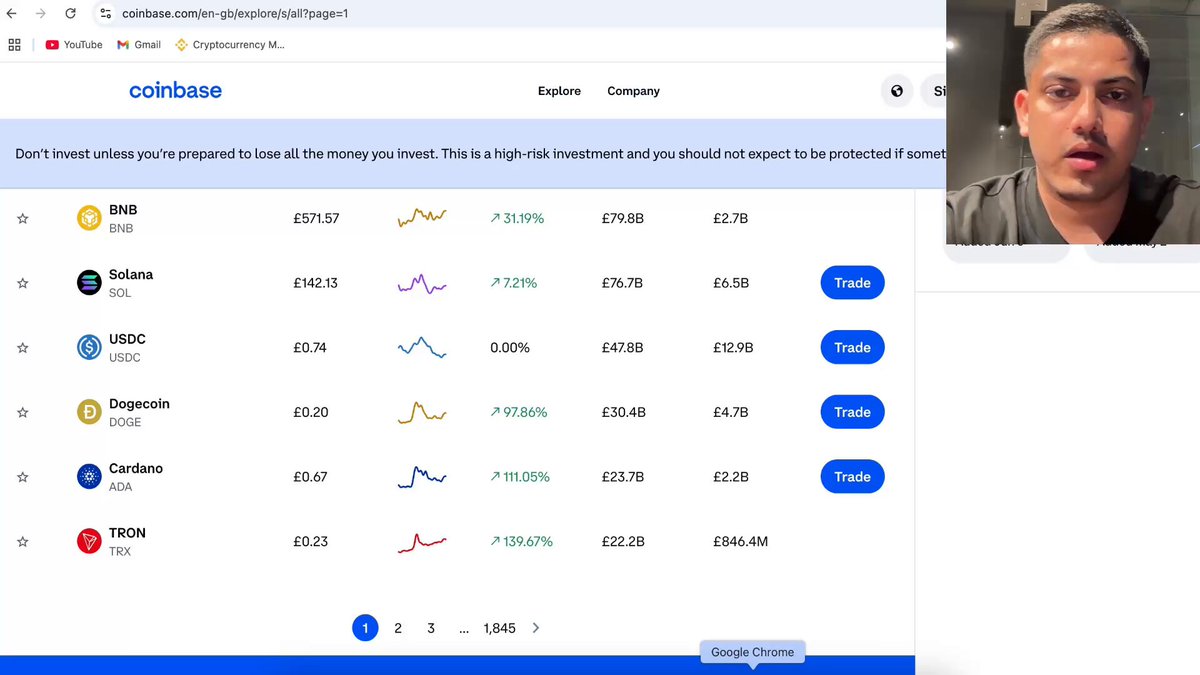The width and height of the screenshot is (1200, 675).
Task: Go to page 1,845 of results
Action: [499, 628]
